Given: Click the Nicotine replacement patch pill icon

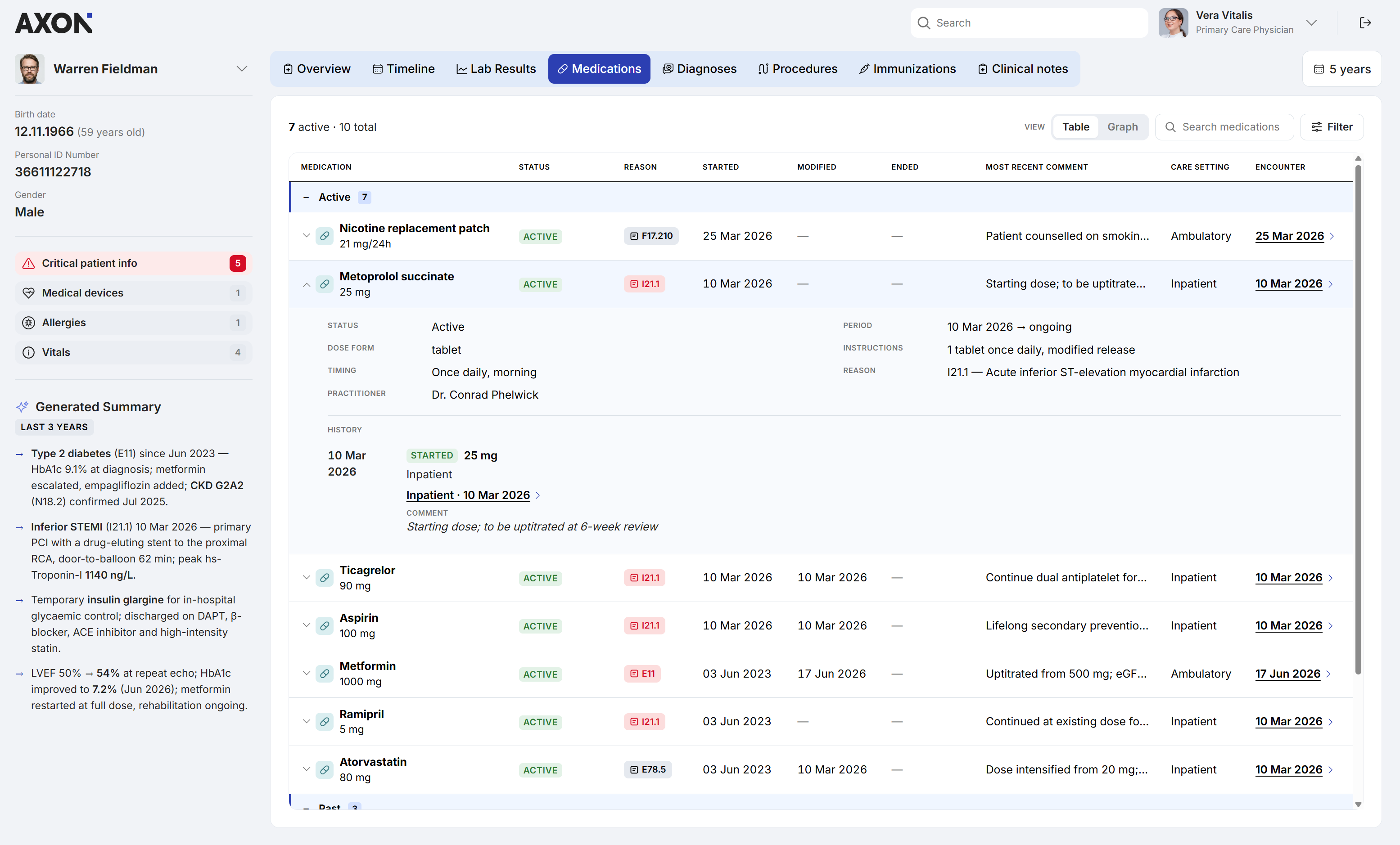Looking at the screenshot, I should 325,236.
